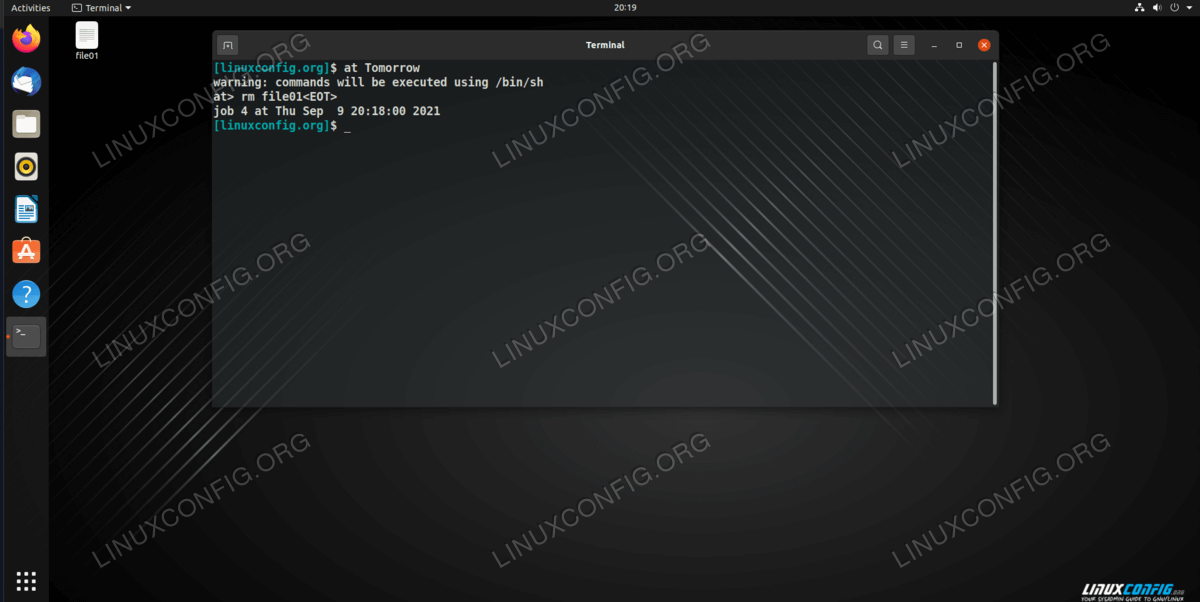The image size is (1200, 602).
Task: Open the Files manager in dock
Action: (x=26, y=124)
